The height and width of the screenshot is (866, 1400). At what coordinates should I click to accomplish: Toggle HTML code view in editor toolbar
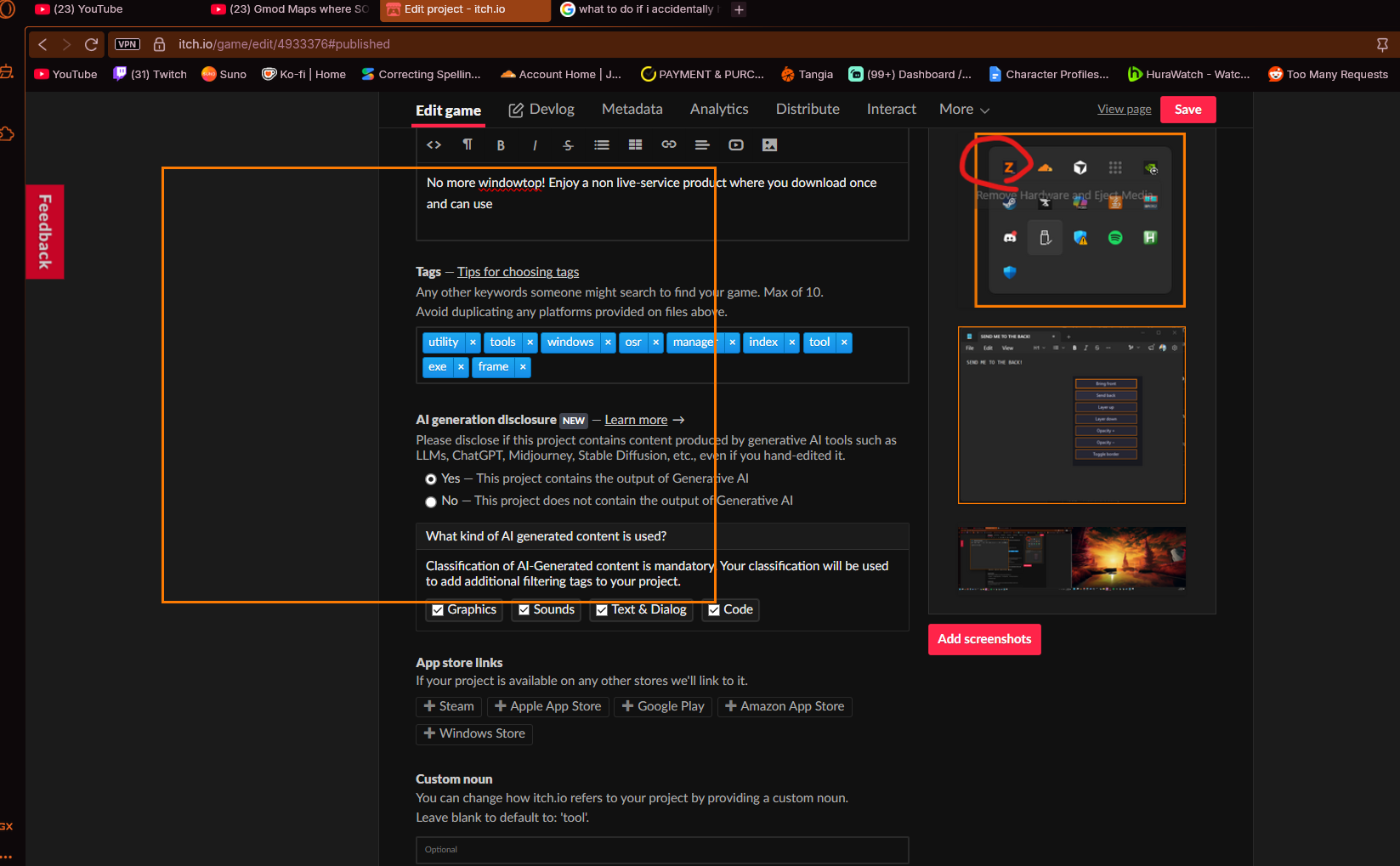pos(434,145)
